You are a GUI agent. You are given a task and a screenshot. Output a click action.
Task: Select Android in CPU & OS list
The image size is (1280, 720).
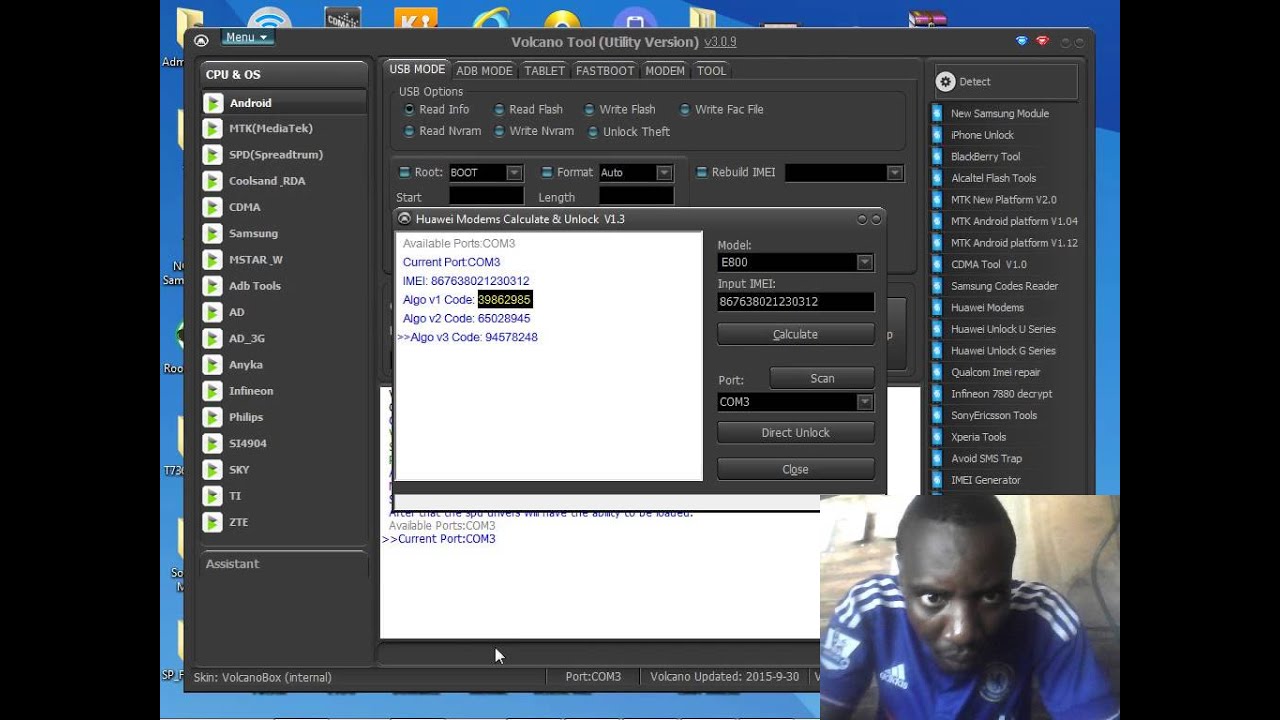tap(283, 103)
